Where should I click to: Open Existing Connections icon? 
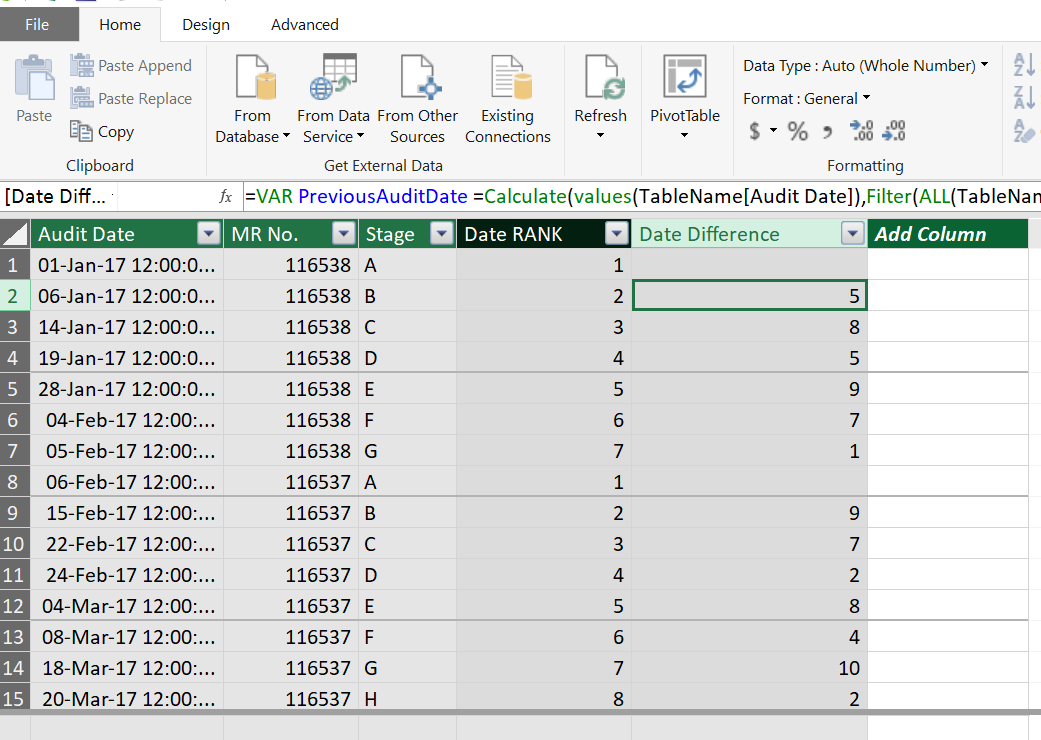[511, 77]
